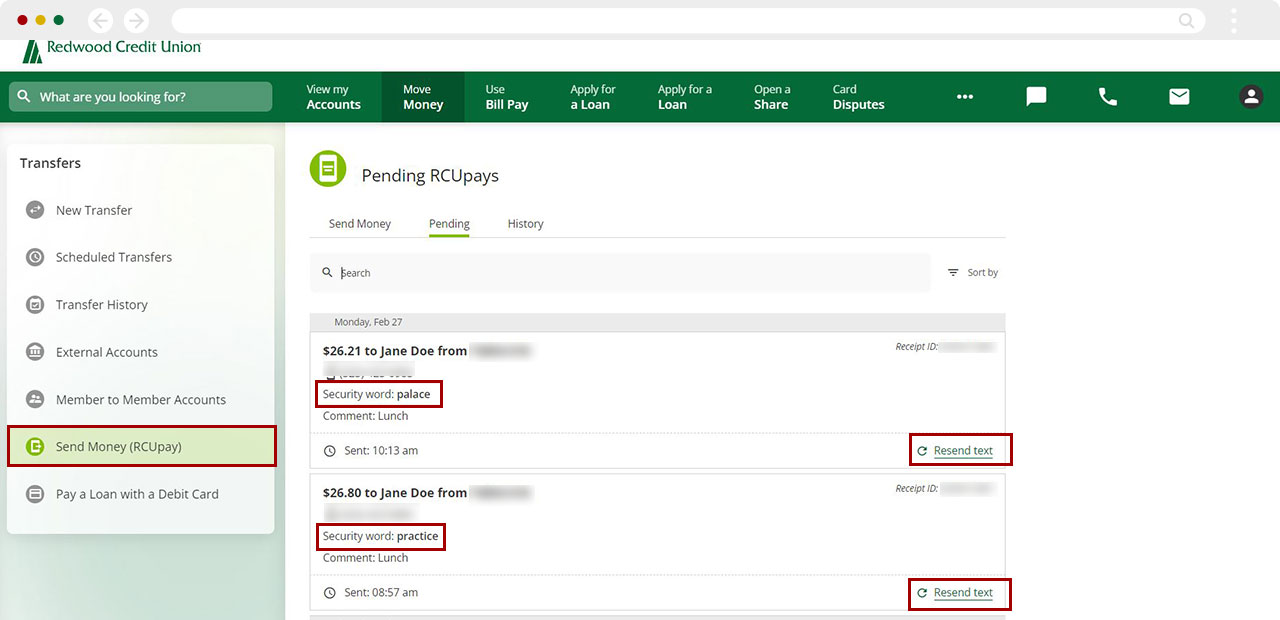Click the 'What are you looking for?' search box

click(141, 97)
